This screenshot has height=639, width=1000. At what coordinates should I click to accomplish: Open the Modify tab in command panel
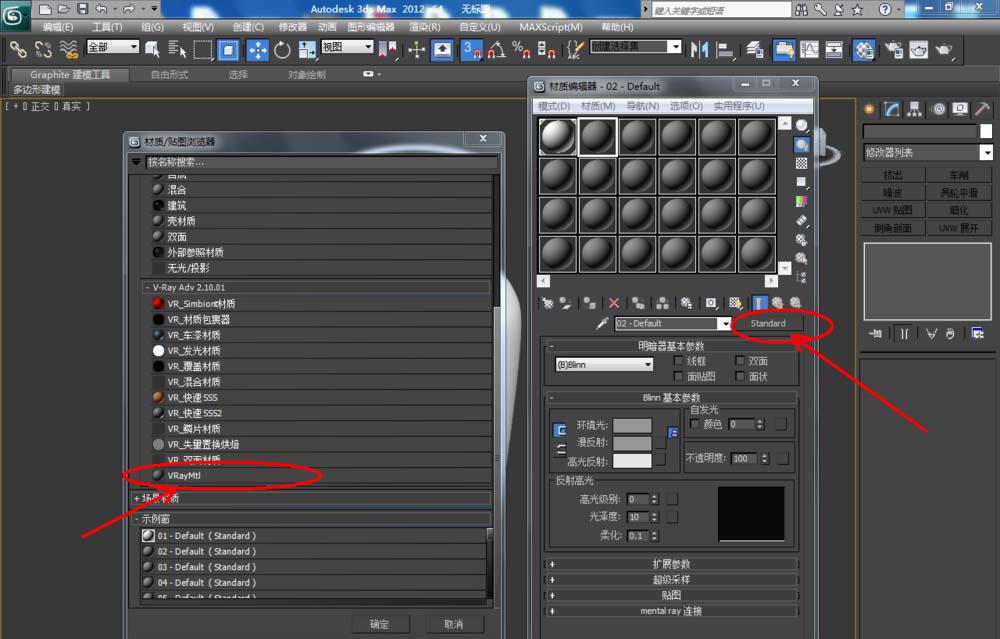(892, 109)
